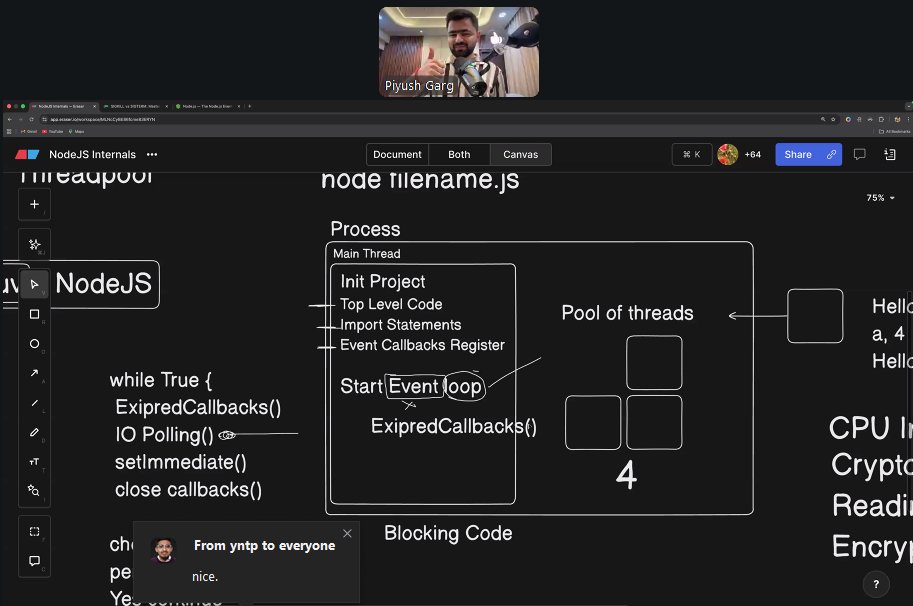This screenshot has height=606, width=913.
Task: Open the command search with ⌘K
Action: 691,154
